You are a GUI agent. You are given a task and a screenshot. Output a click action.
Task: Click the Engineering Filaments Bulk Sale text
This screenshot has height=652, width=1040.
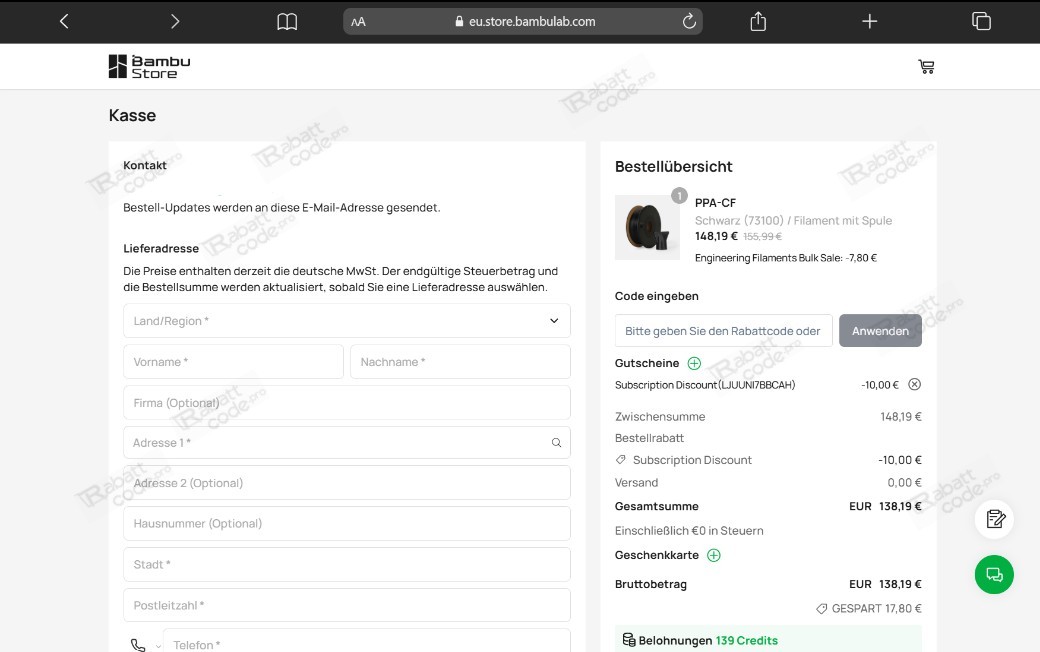(786, 258)
